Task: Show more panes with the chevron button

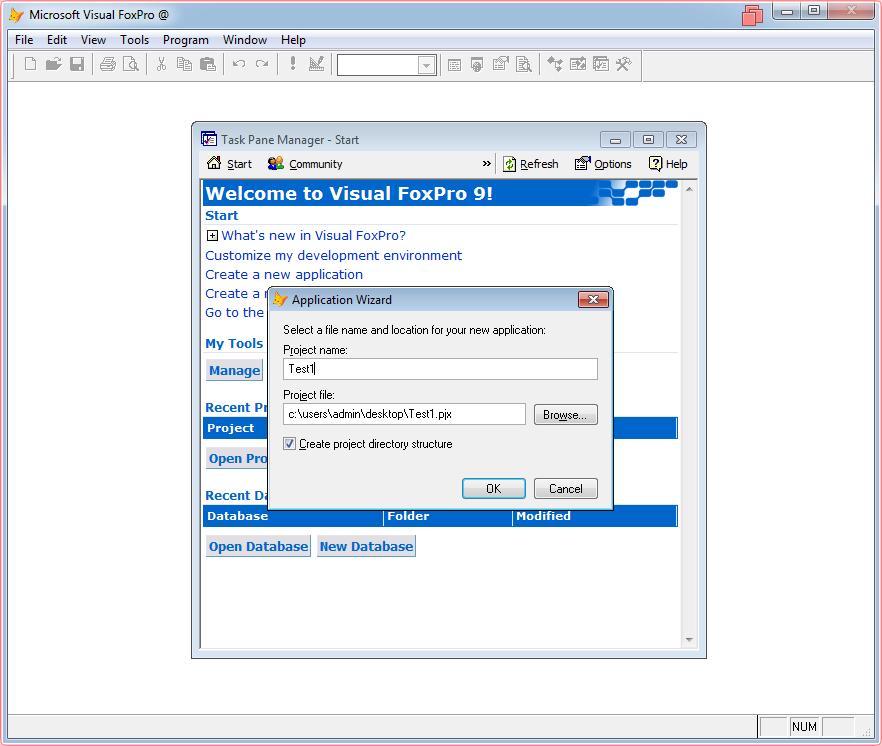Action: tap(487, 164)
